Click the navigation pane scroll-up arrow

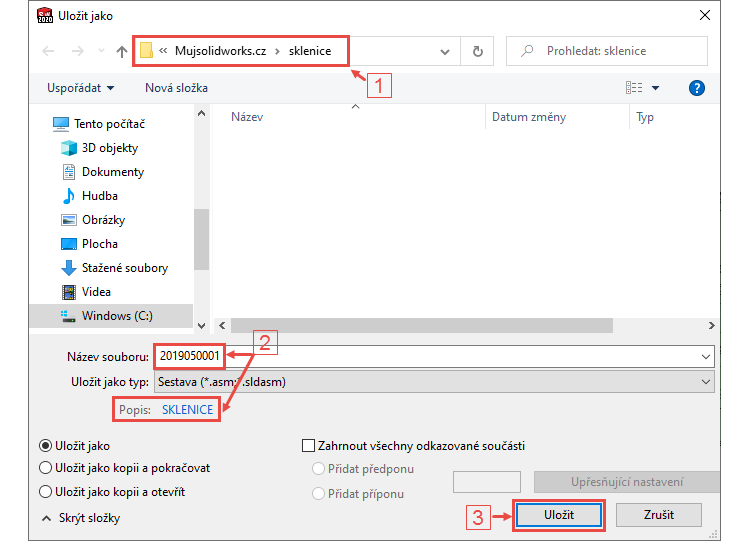tap(201, 114)
